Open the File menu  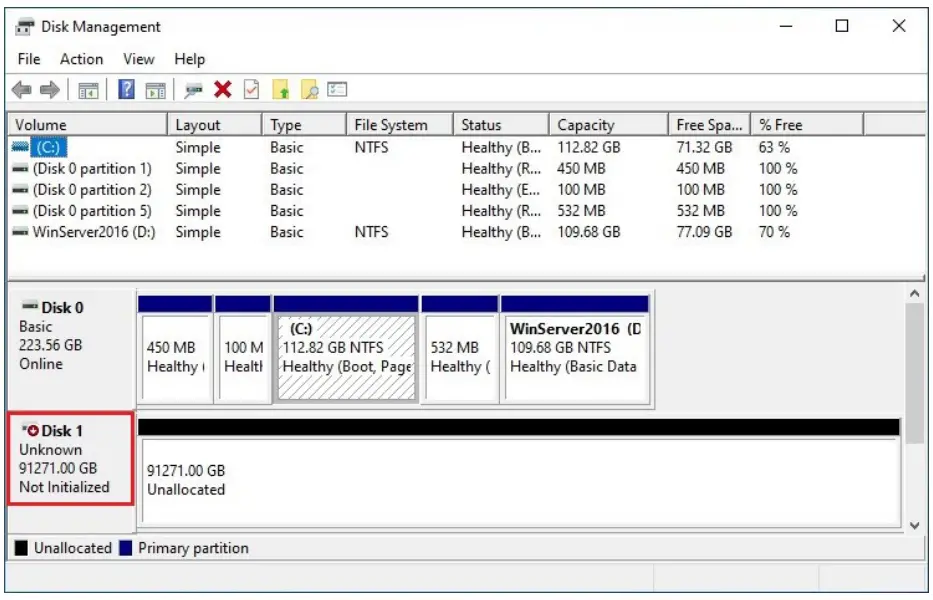(28, 59)
